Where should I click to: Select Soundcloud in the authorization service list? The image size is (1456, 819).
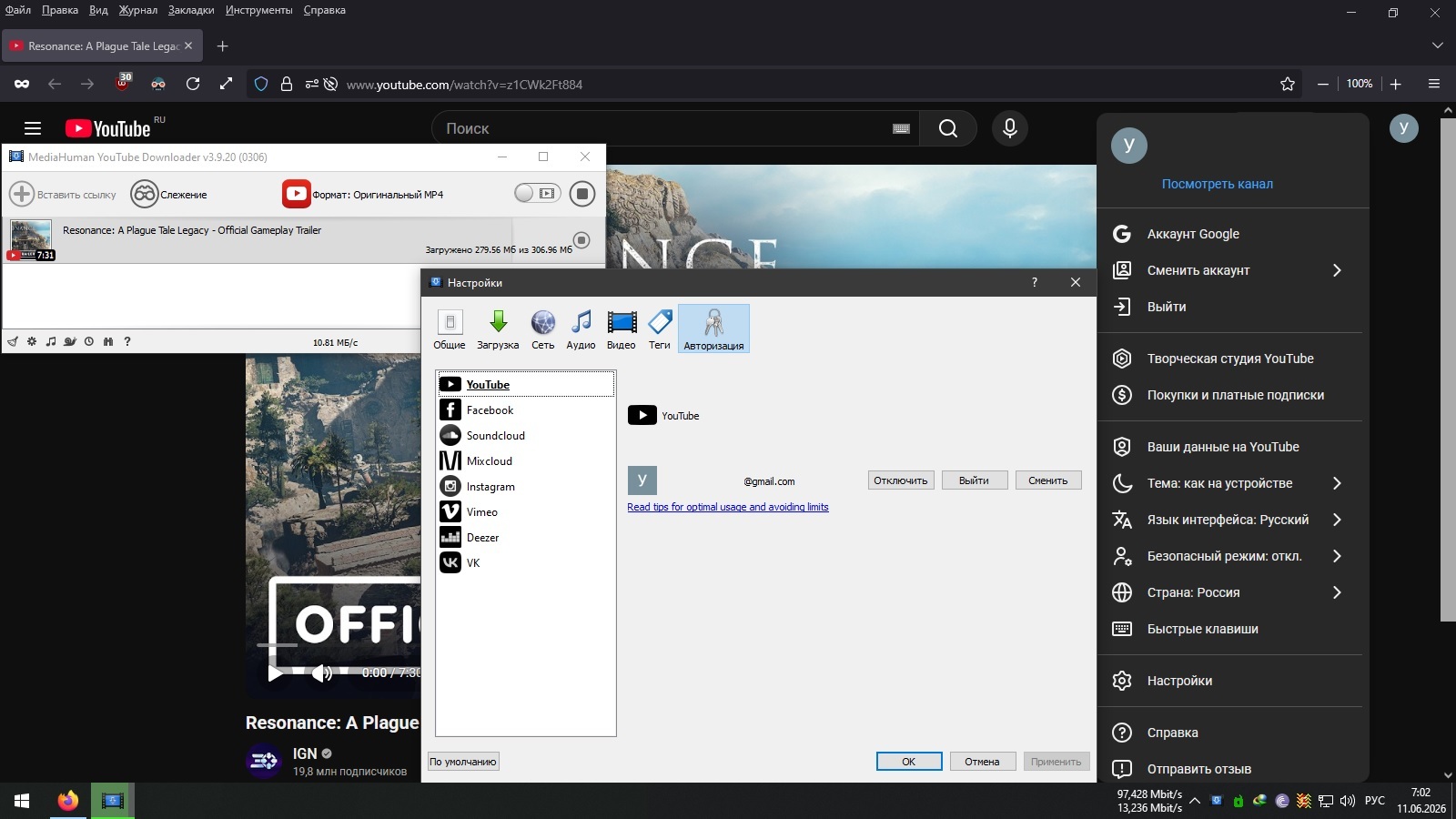coord(526,436)
